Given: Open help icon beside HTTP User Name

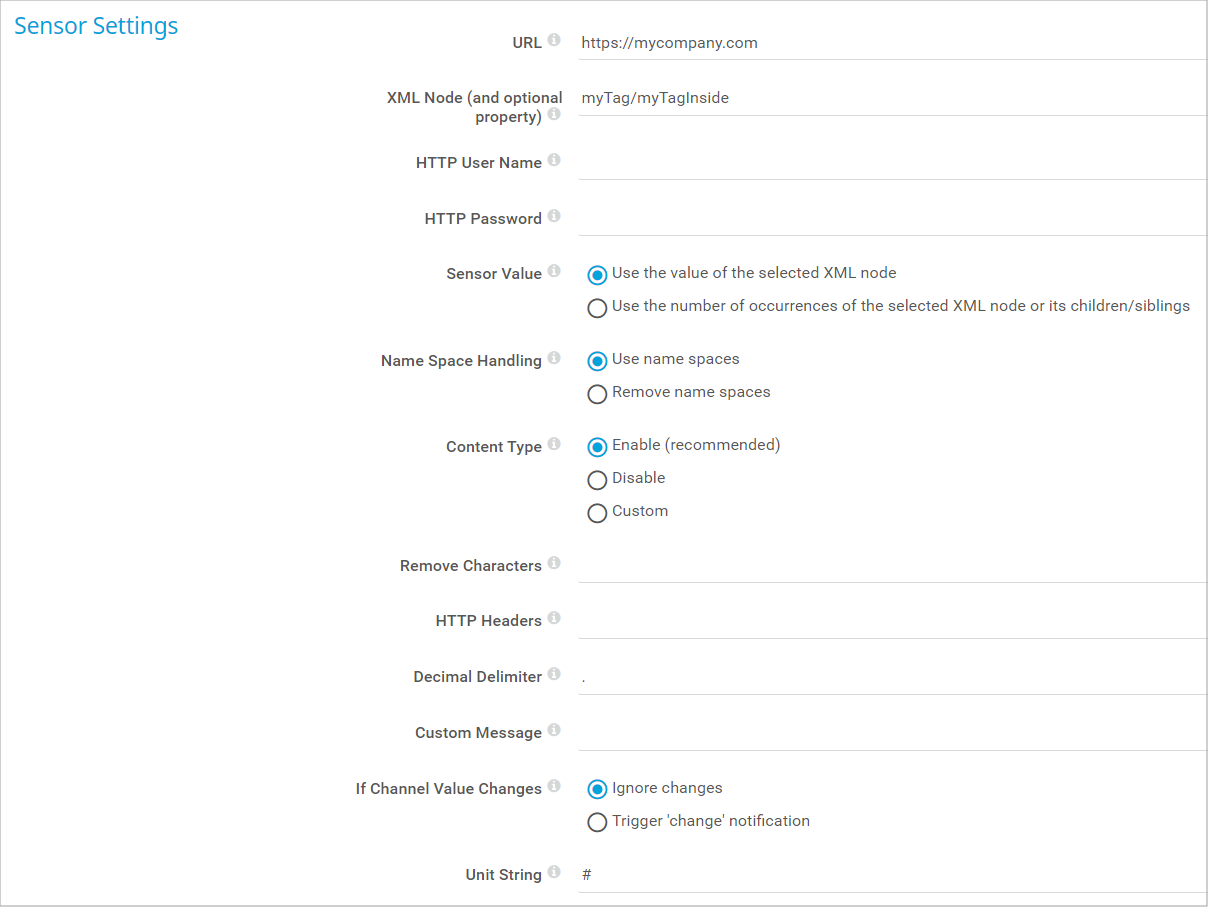Looking at the screenshot, I should click(x=554, y=160).
